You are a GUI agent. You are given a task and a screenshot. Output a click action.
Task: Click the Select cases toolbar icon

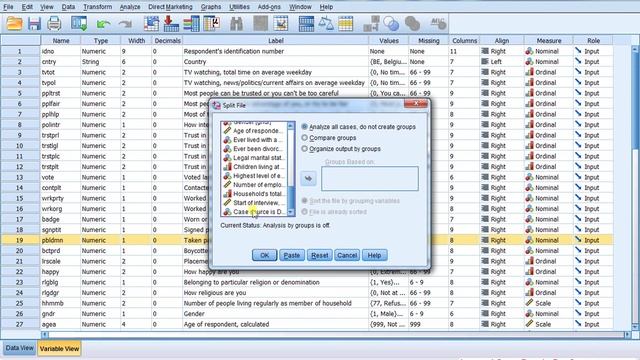pos(345,24)
